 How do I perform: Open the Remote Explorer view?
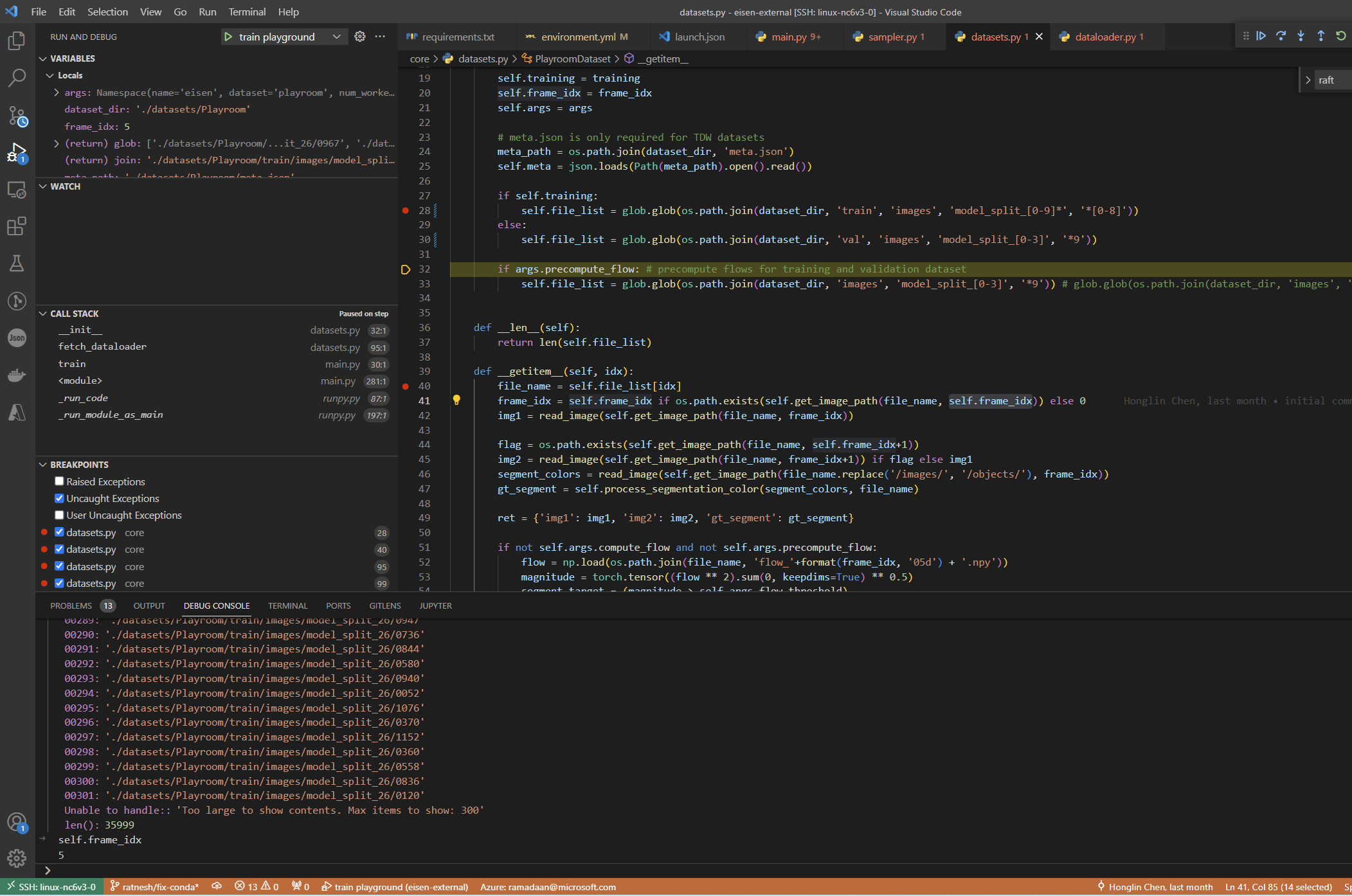(x=17, y=190)
